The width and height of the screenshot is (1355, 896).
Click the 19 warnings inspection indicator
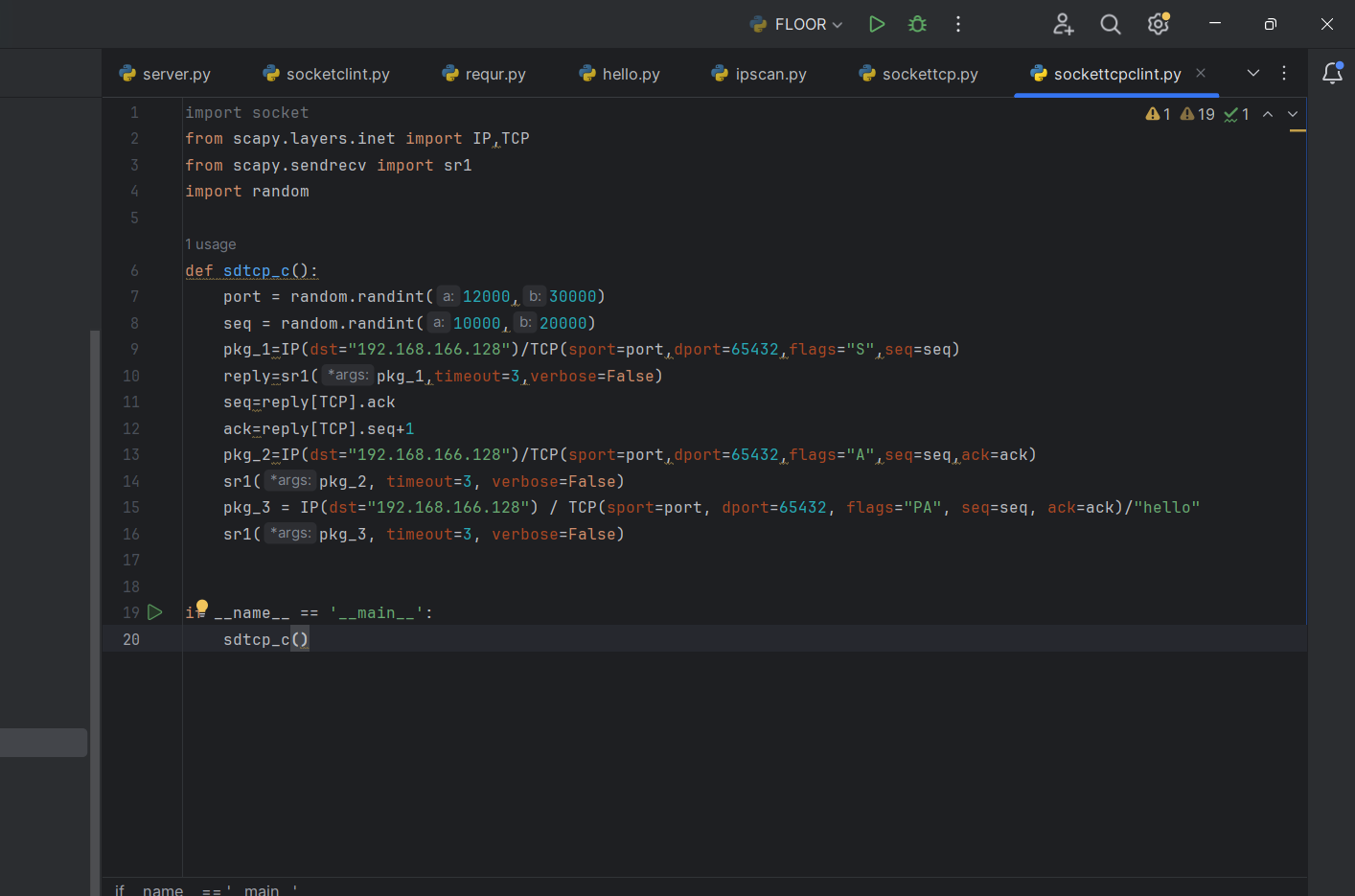[x=1197, y=114]
